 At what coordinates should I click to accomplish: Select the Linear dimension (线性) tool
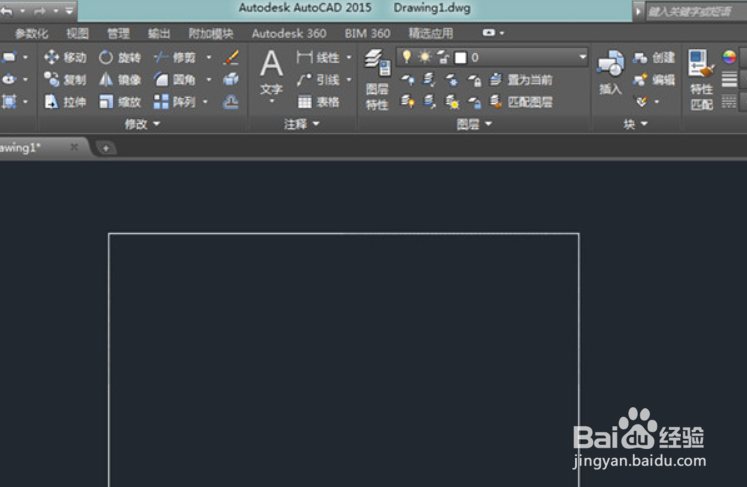pyautogui.click(x=317, y=58)
